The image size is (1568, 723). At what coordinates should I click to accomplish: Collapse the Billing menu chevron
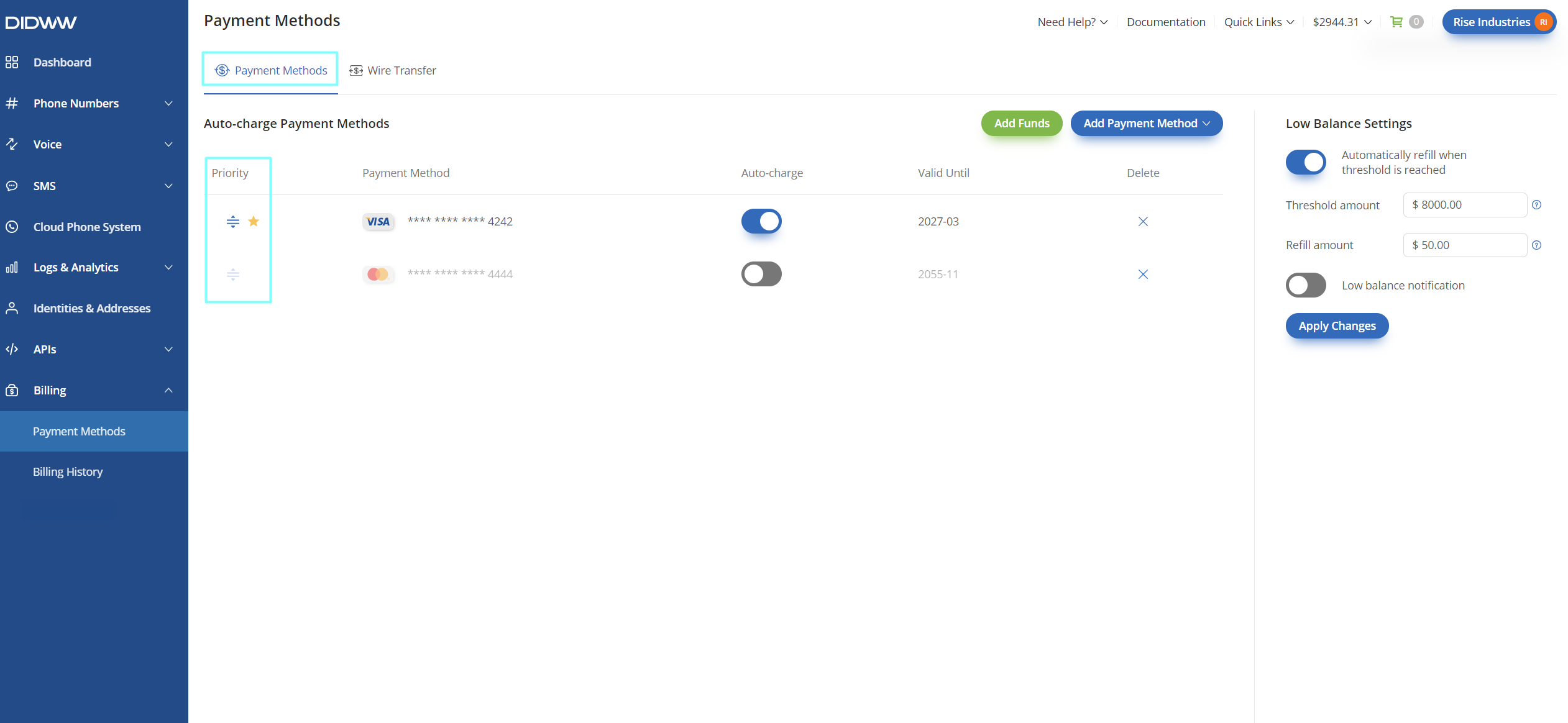pos(168,390)
